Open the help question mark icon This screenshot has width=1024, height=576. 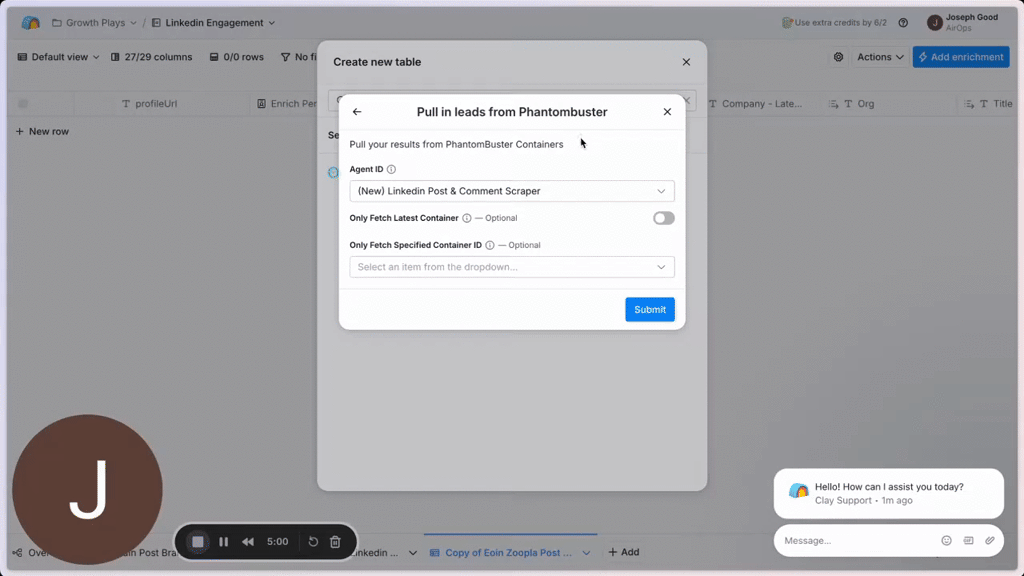pos(903,23)
